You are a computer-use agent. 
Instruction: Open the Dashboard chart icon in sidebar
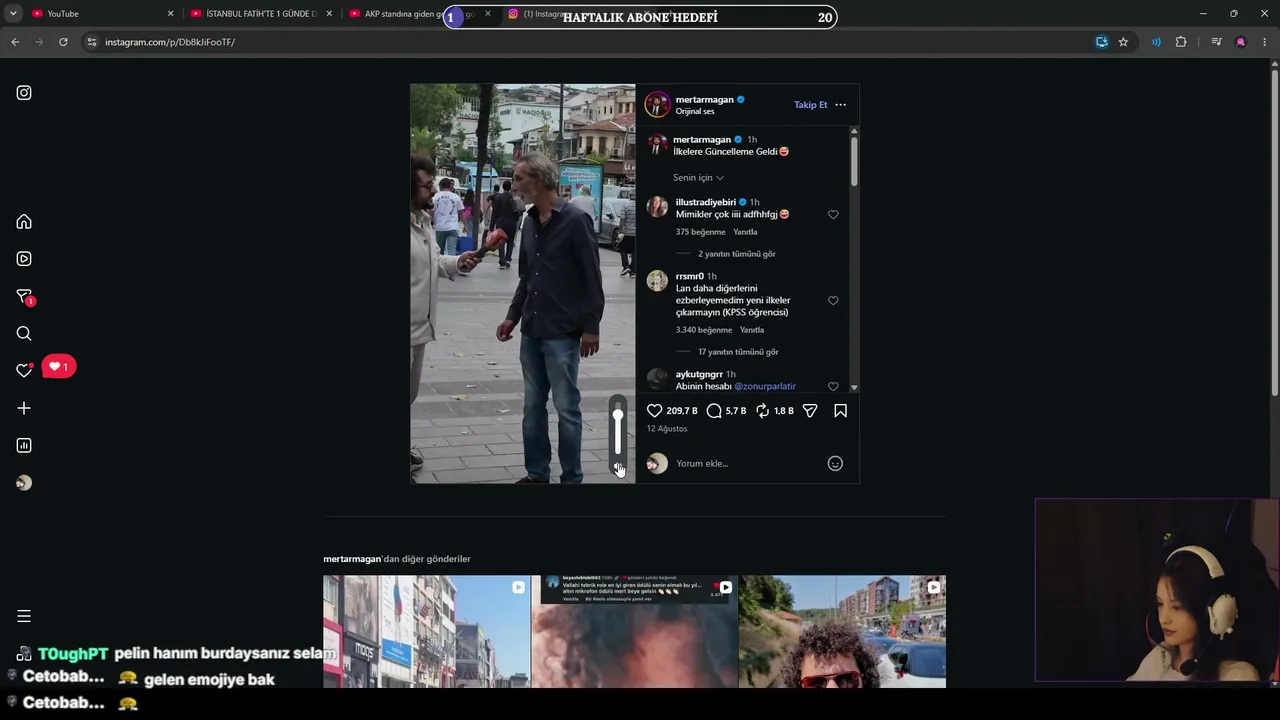click(x=24, y=446)
